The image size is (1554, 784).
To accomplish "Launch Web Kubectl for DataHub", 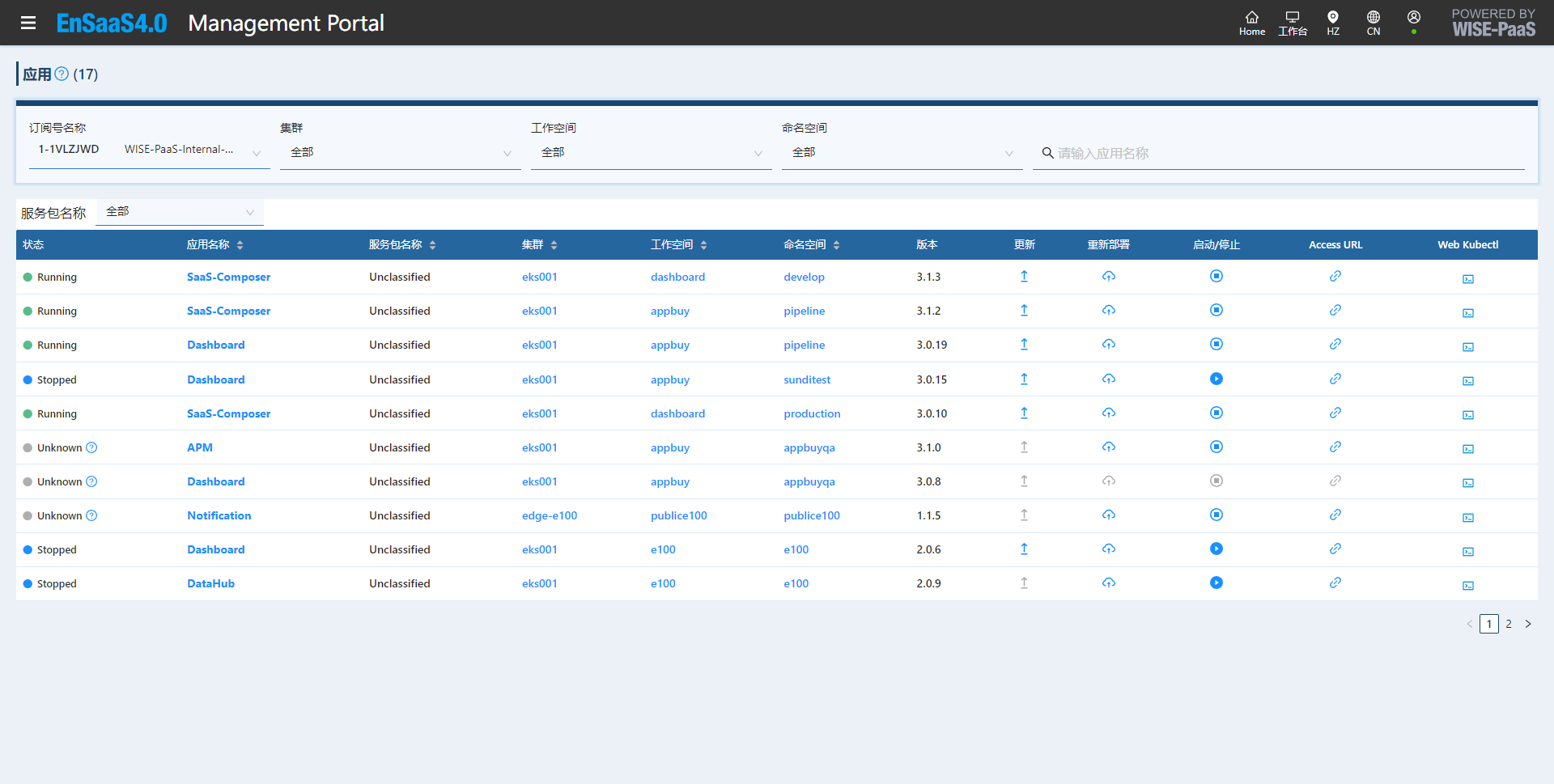I will tap(1468, 586).
